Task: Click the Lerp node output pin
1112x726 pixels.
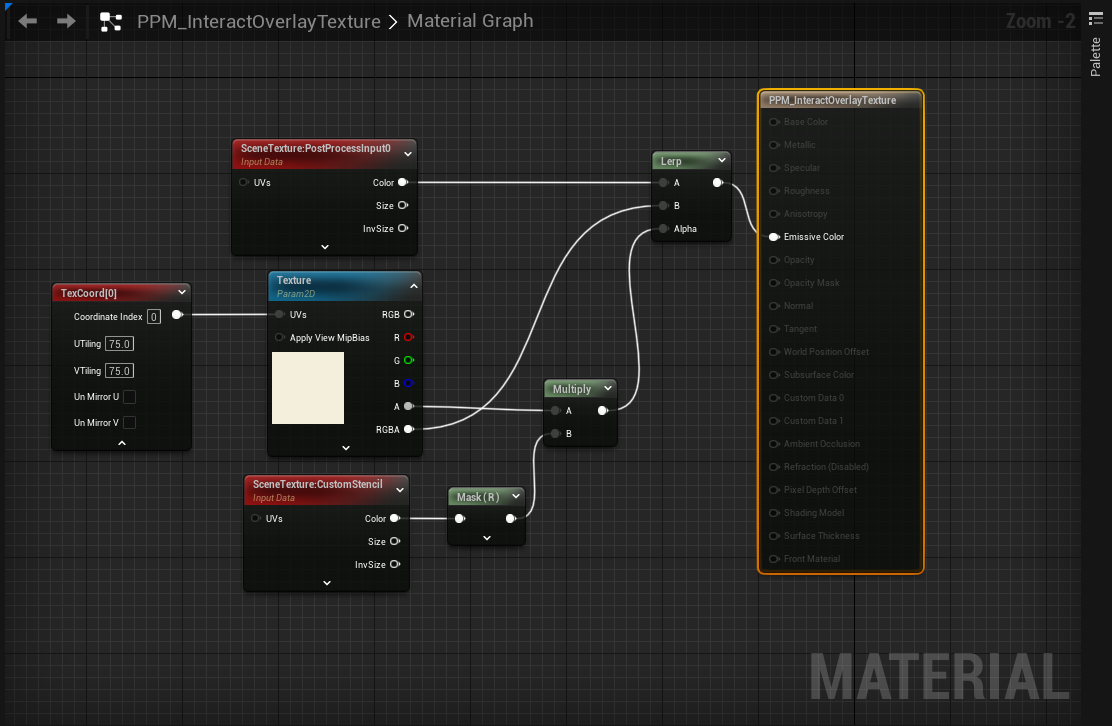Action: (x=718, y=183)
